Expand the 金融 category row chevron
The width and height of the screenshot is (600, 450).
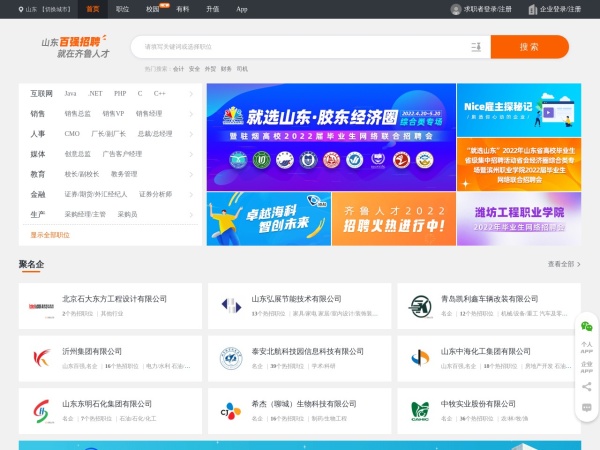click(193, 194)
